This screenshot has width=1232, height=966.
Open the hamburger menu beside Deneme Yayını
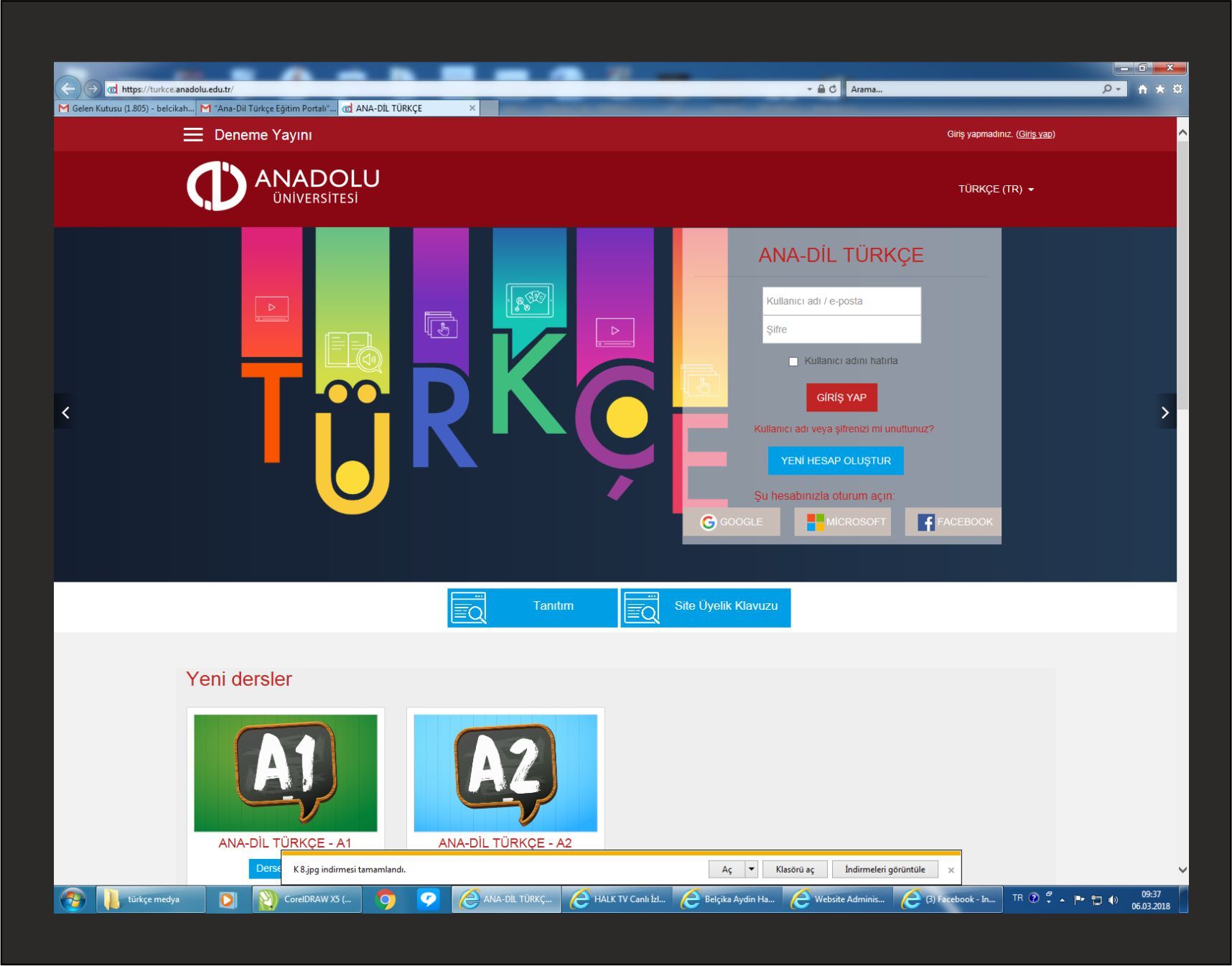point(193,134)
